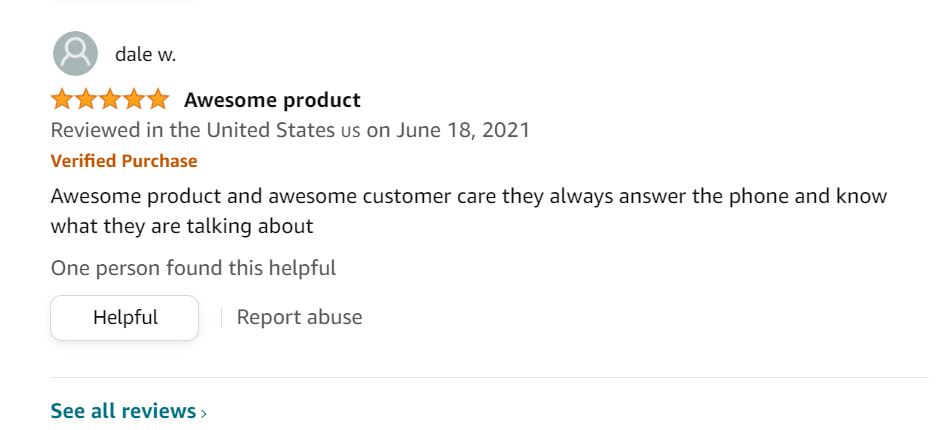
Task: Open the bold 'Awesome product' review title
Action: [272, 100]
